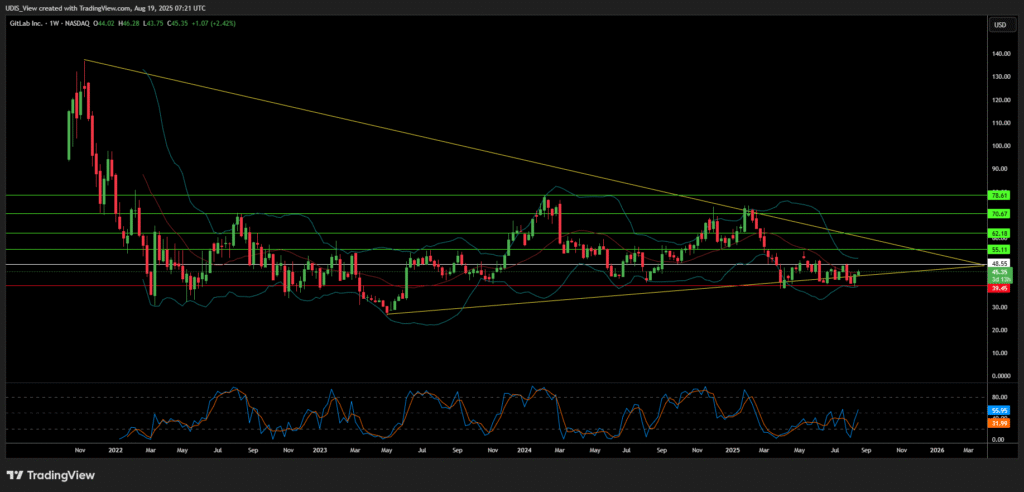Image resolution: width=1024 pixels, height=492 pixels.
Task: Click the white 48.55 price label
Action: tap(997, 264)
